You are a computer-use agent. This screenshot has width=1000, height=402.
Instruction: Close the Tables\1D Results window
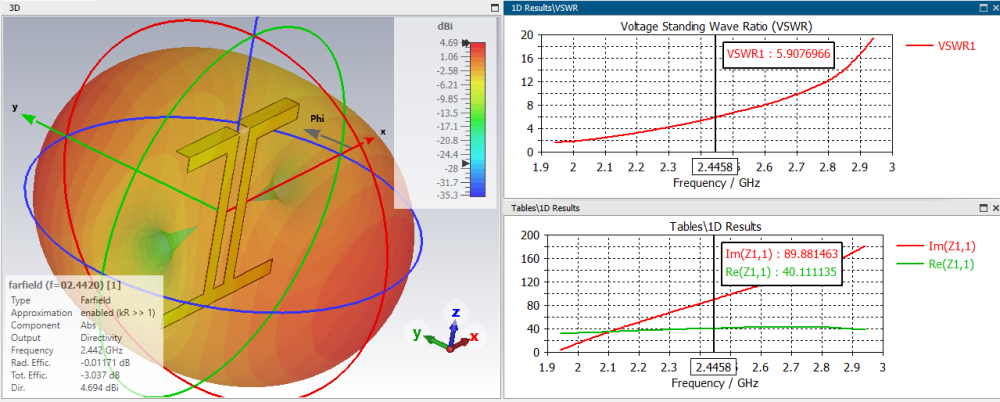[996, 208]
